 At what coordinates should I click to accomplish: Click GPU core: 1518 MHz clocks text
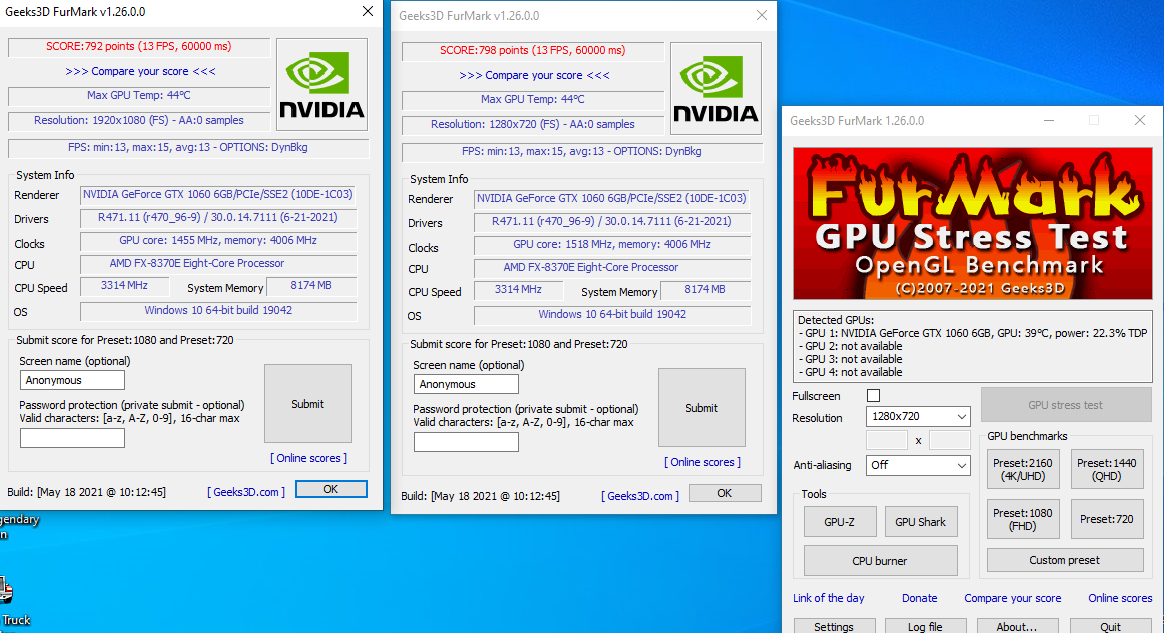[x=612, y=244]
